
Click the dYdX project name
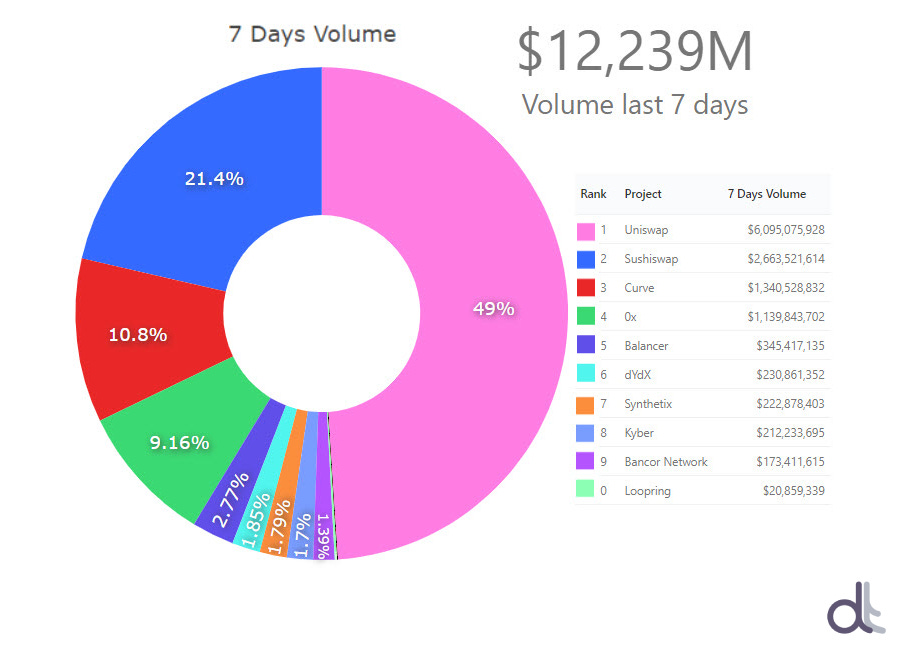coord(638,375)
